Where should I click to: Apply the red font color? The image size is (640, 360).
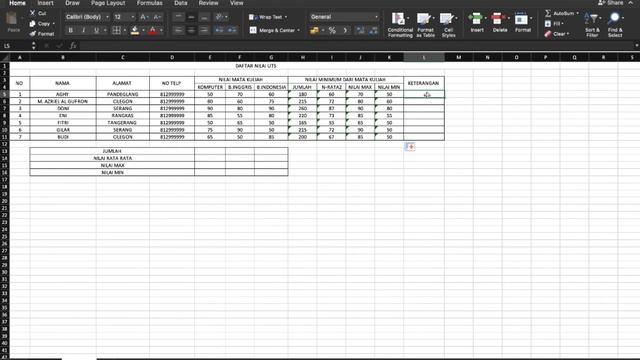(153, 31)
